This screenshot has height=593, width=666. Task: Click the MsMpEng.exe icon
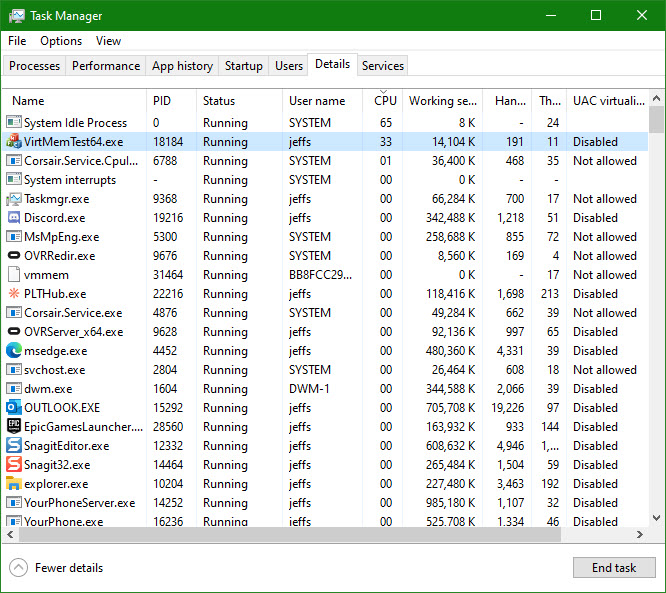click(x=14, y=237)
